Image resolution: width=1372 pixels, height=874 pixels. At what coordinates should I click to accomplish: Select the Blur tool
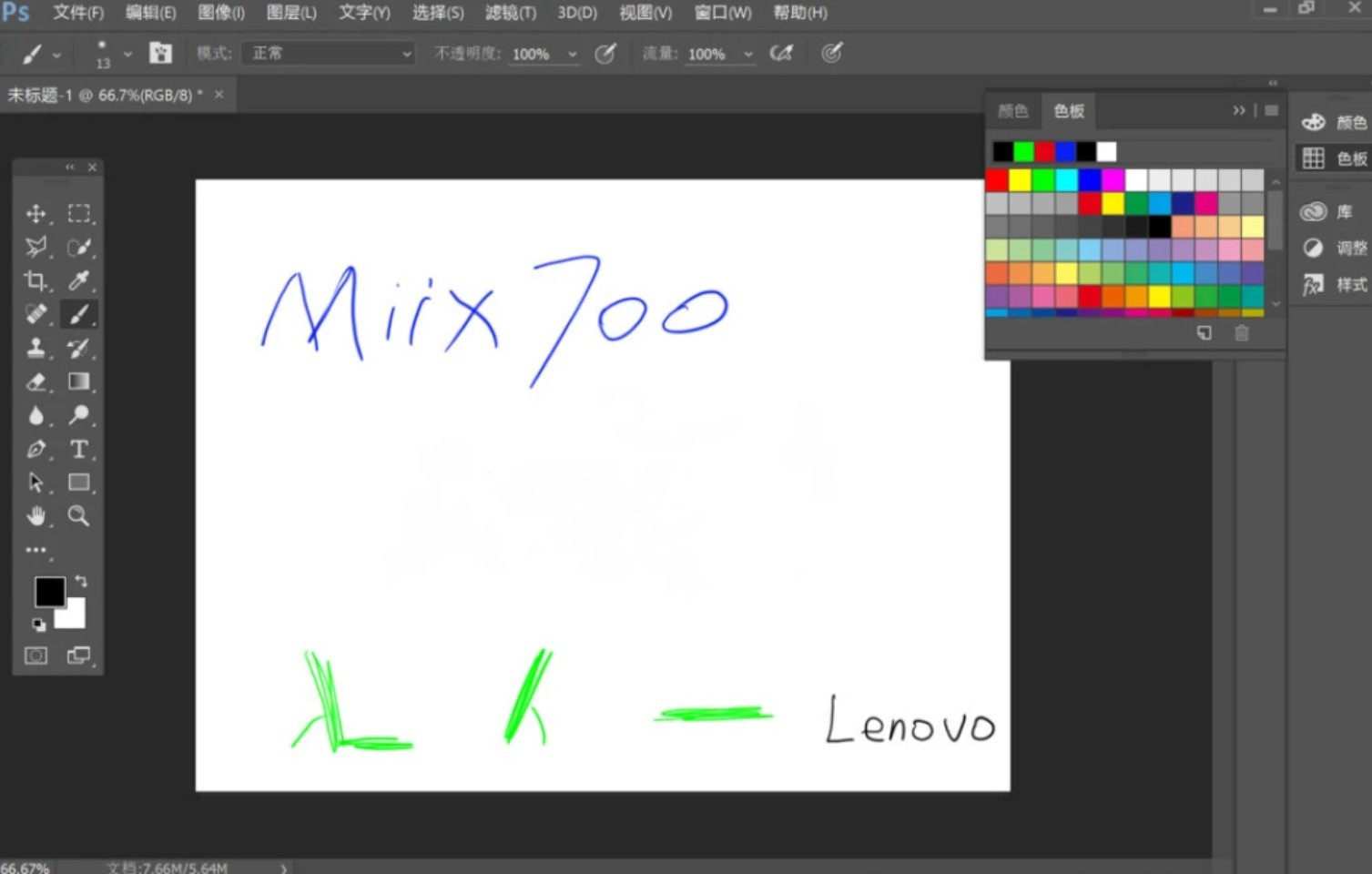pos(36,415)
